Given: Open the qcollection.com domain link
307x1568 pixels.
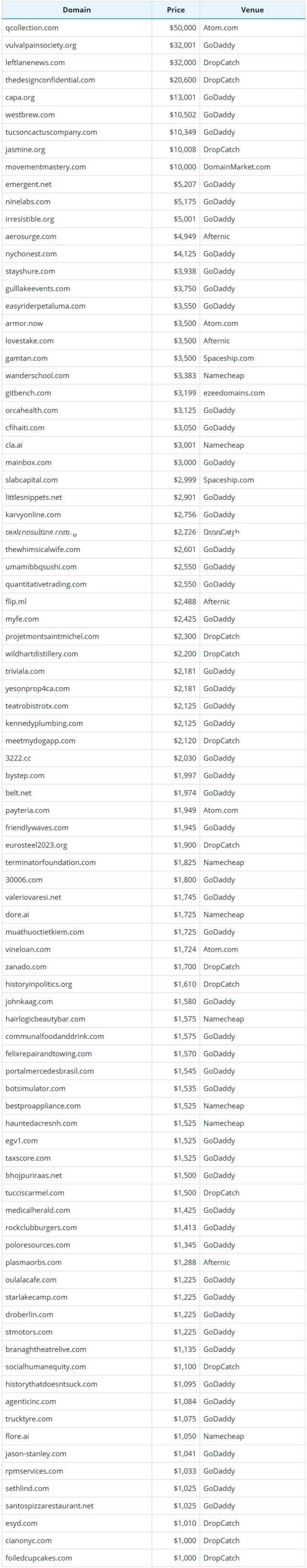Looking at the screenshot, I should tap(32, 27).
